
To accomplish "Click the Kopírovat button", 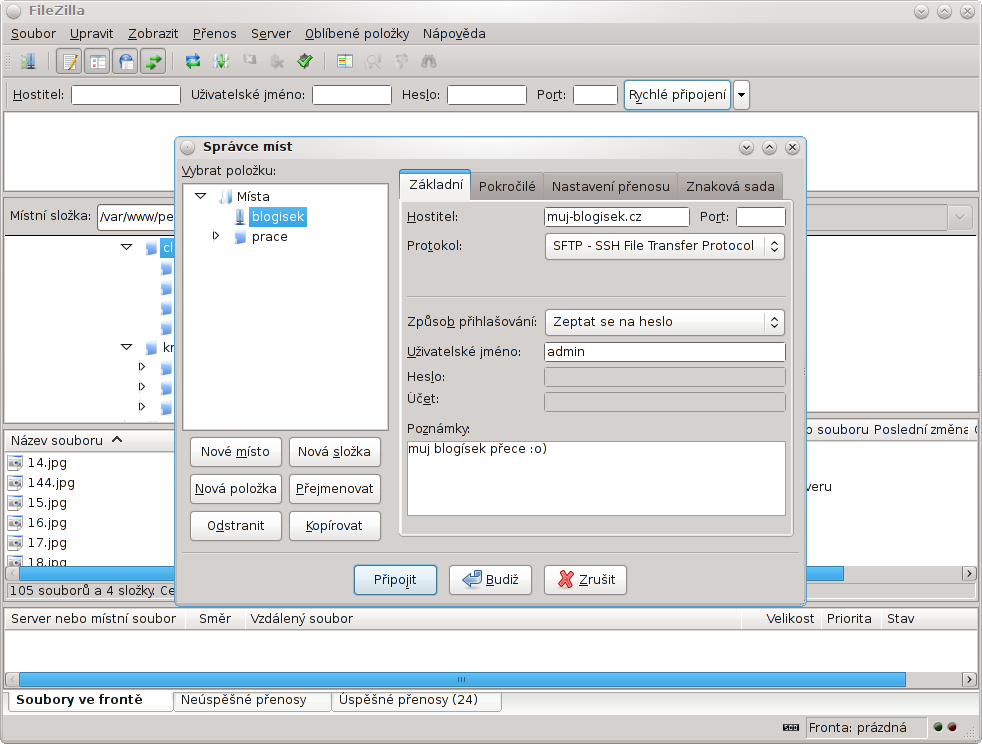I will [x=334, y=526].
